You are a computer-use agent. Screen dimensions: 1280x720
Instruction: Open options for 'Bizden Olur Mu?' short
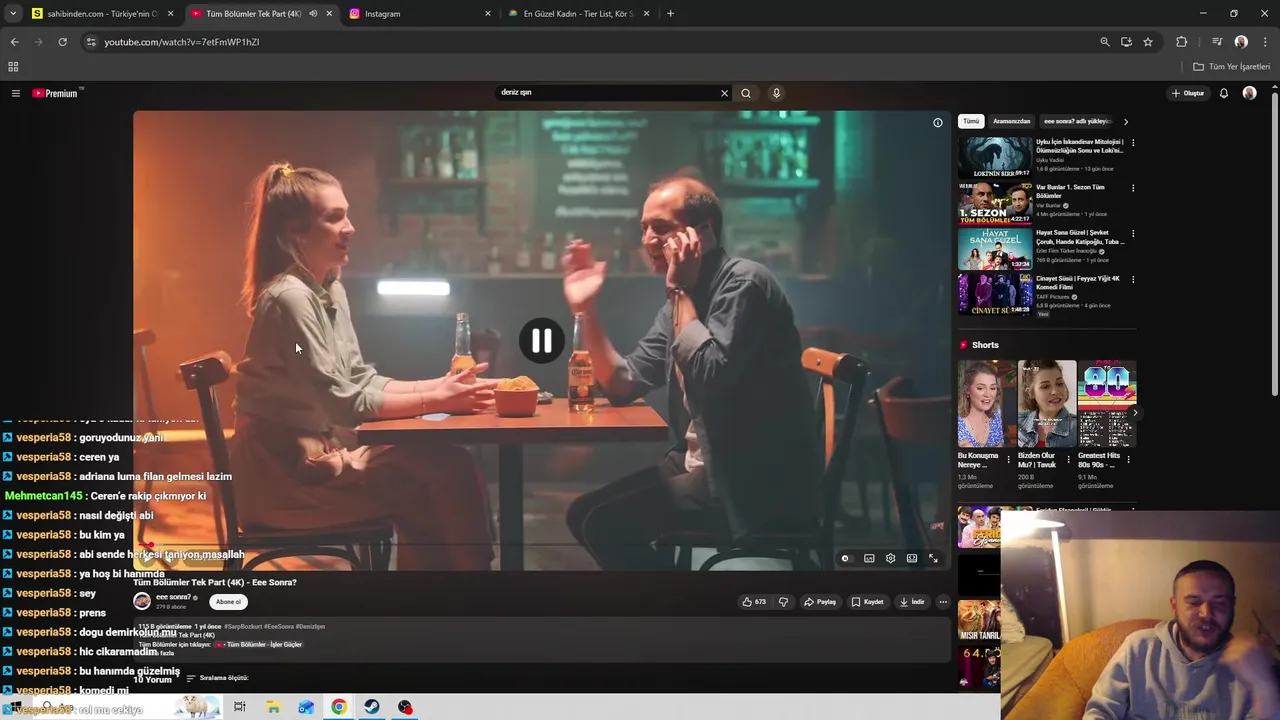click(1068, 460)
